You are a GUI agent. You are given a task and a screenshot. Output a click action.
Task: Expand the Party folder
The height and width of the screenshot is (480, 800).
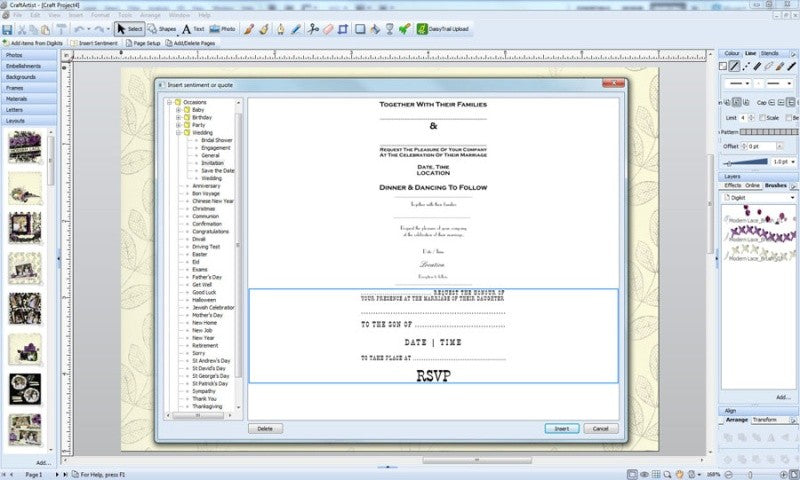[x=179, y=125]
